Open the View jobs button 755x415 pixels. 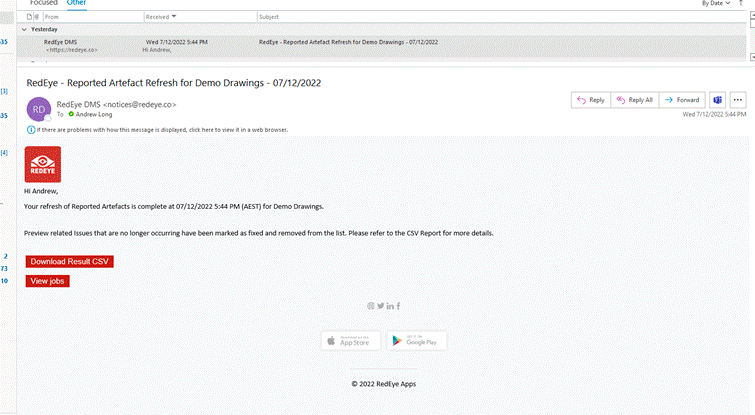(x=48, y=281)
